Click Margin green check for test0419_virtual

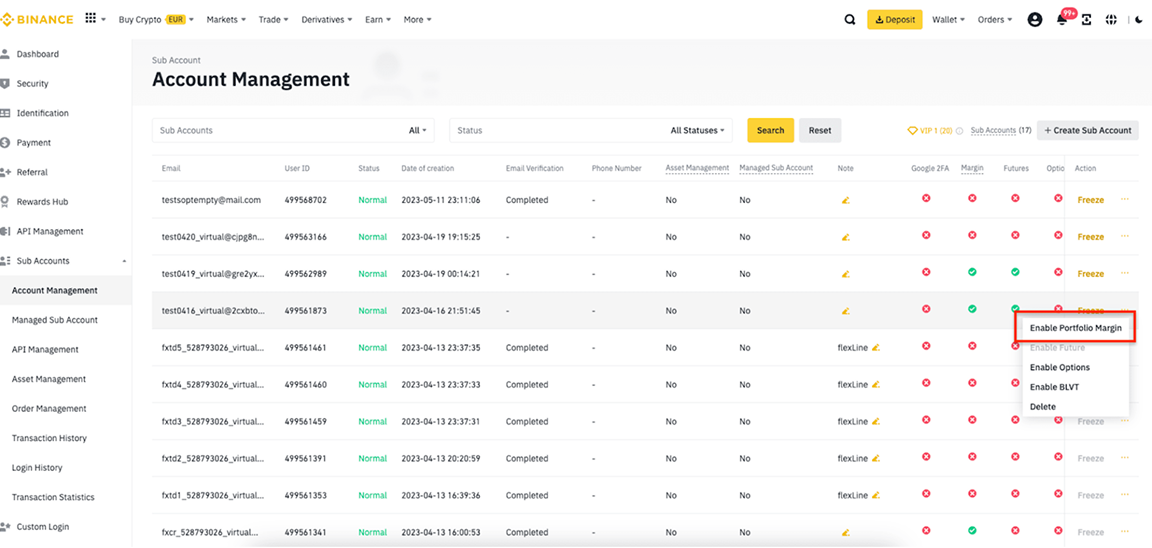click(972, 272)
